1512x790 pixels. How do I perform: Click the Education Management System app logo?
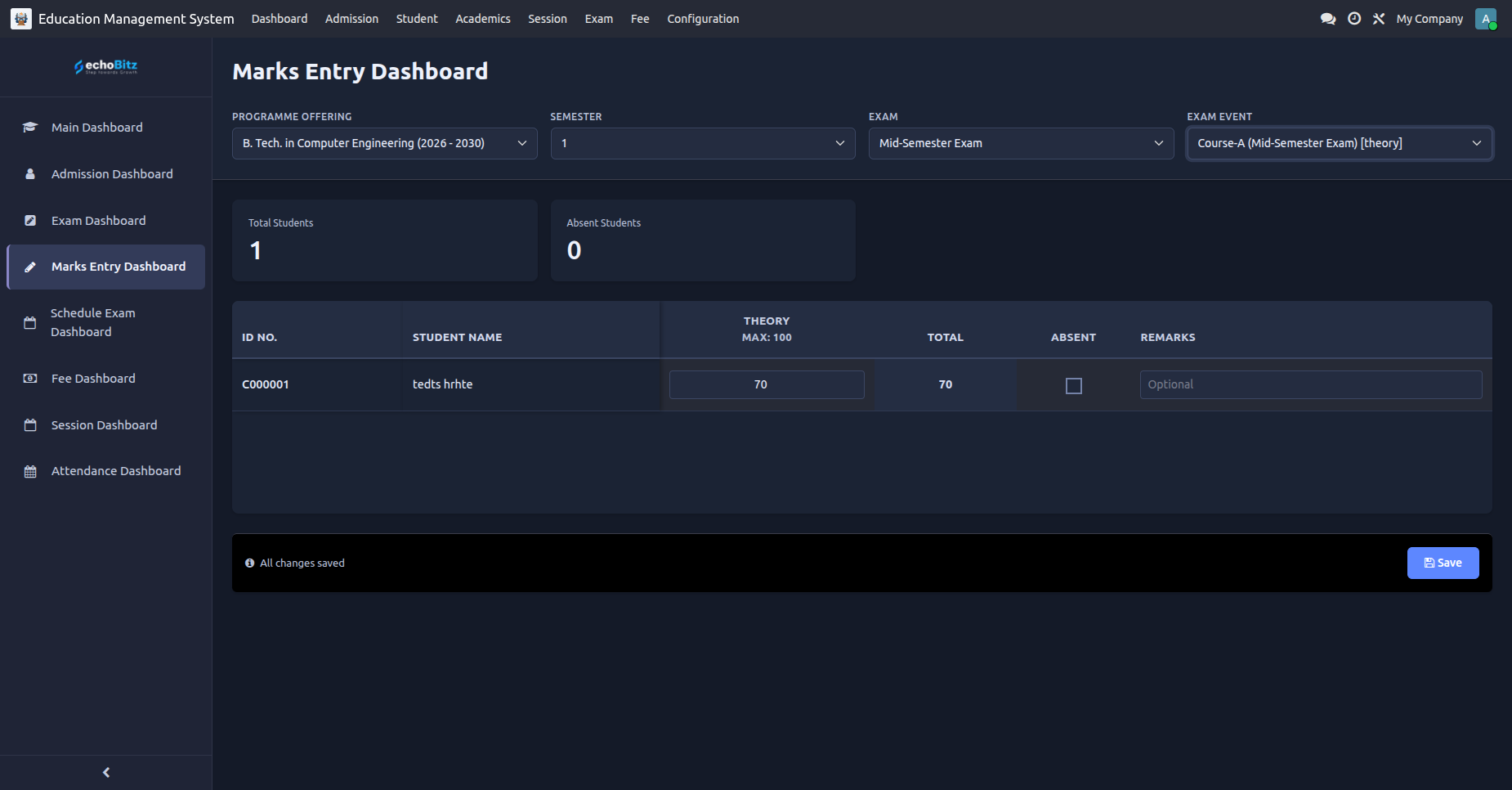(21, 19)
